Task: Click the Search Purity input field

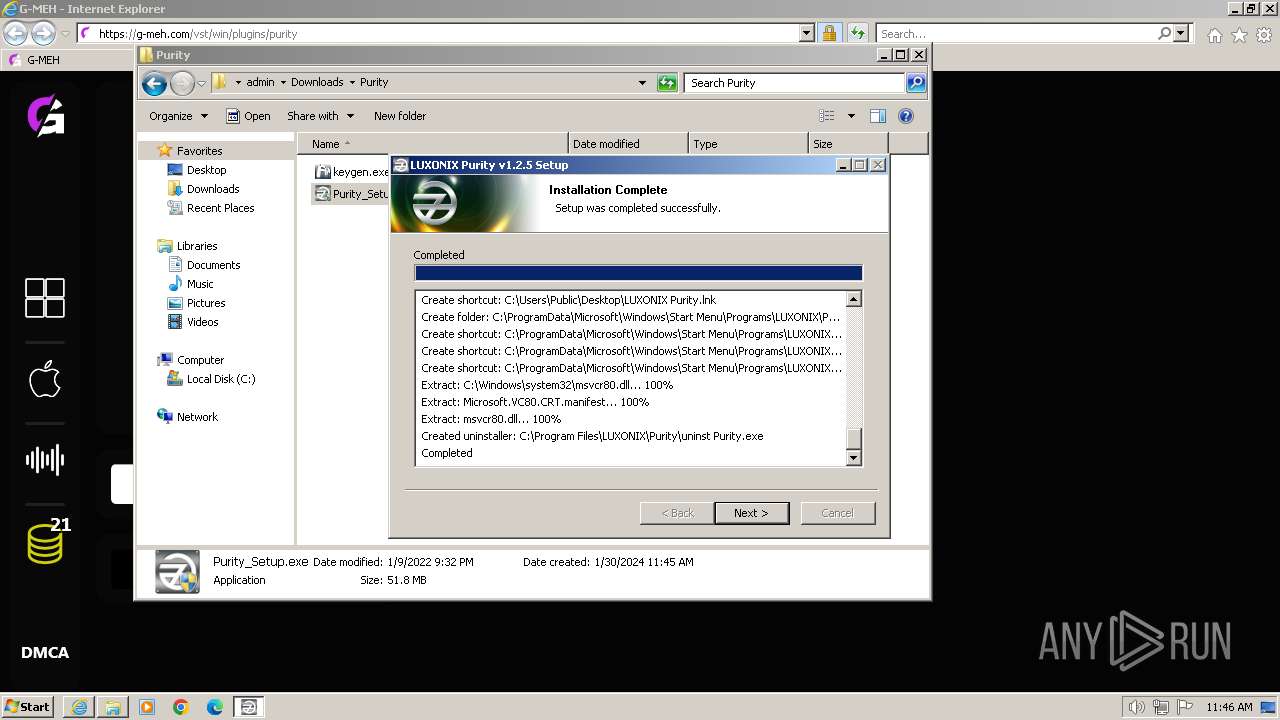Action: tap(795, 83)
